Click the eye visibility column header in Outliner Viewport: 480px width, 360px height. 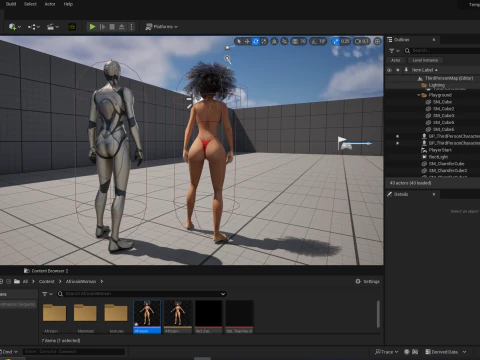(x=389, y=70)
